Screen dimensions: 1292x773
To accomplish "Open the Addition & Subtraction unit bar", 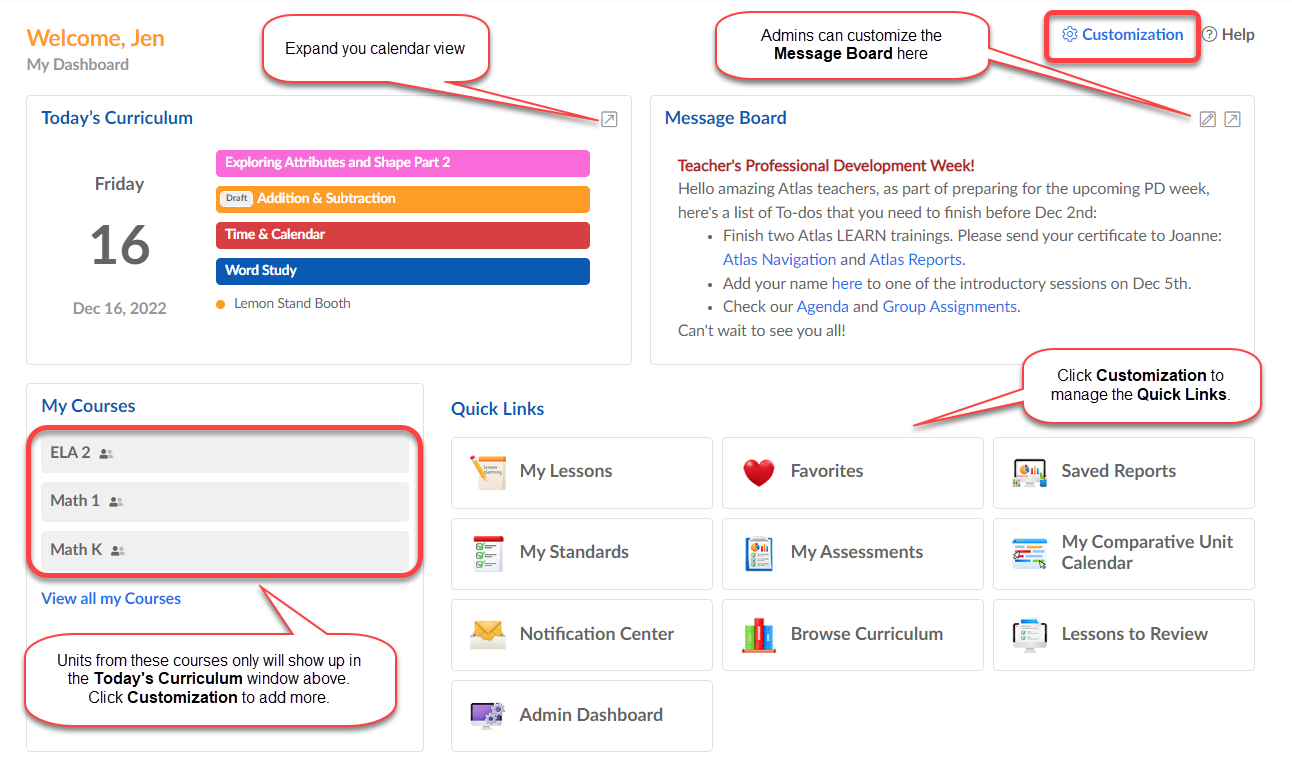I will coord(403,199).
